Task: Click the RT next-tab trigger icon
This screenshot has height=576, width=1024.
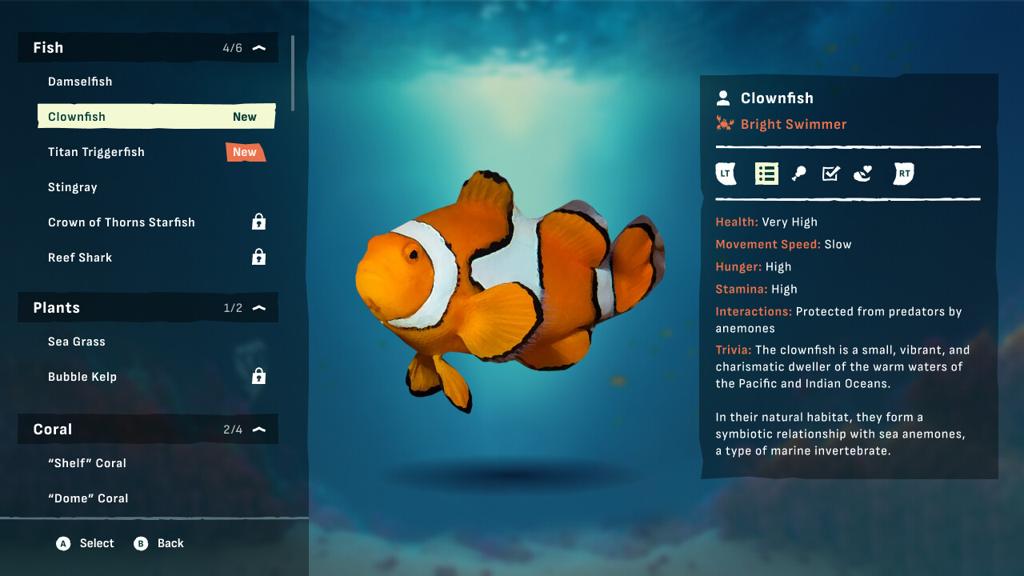Action: coord(904,174)
